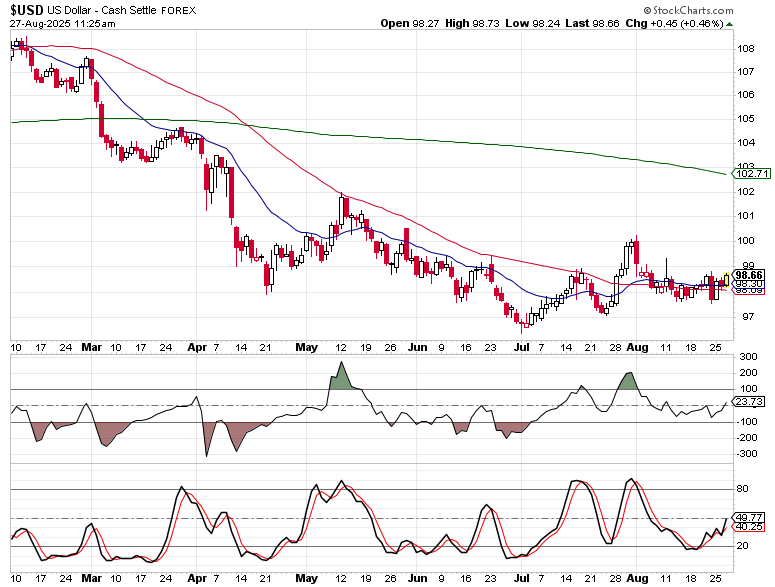Click the yellow latest candlestick
The width and height of the screenshot is (775, 587).
tap(727, 280)
